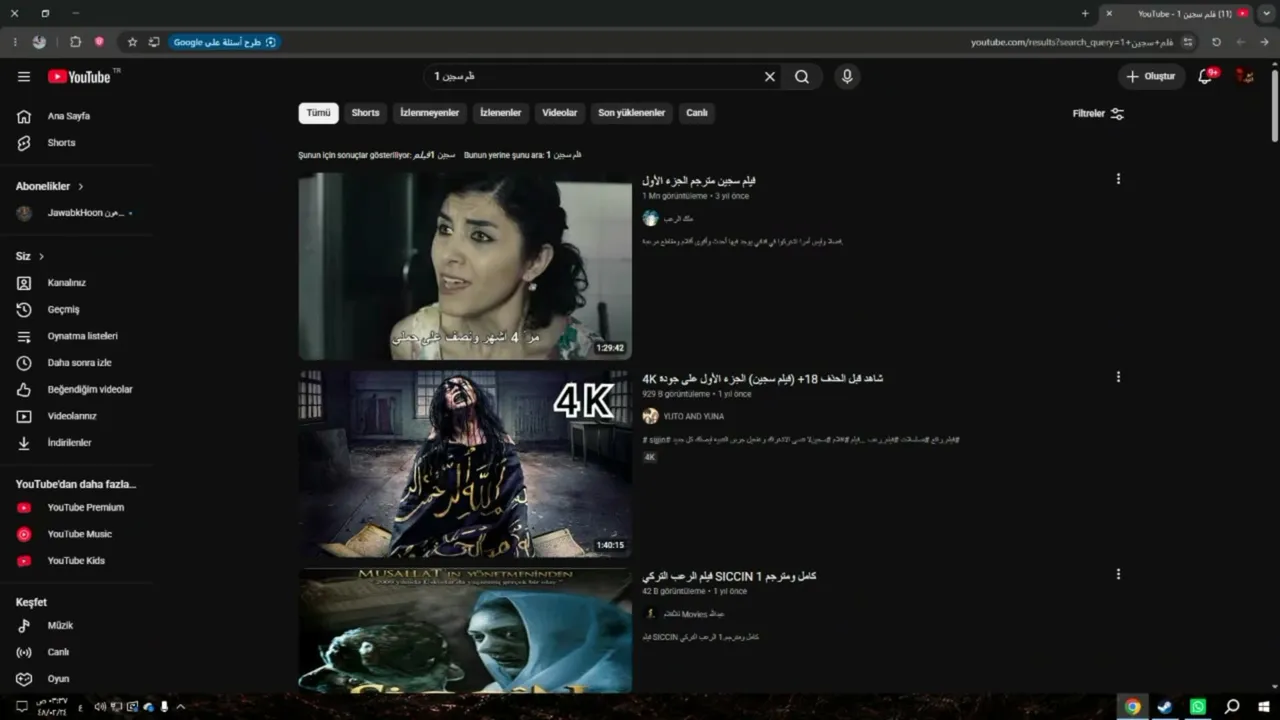Expand the Siz section
Screen dimensions: 1280x720
(x=30, y=257)
